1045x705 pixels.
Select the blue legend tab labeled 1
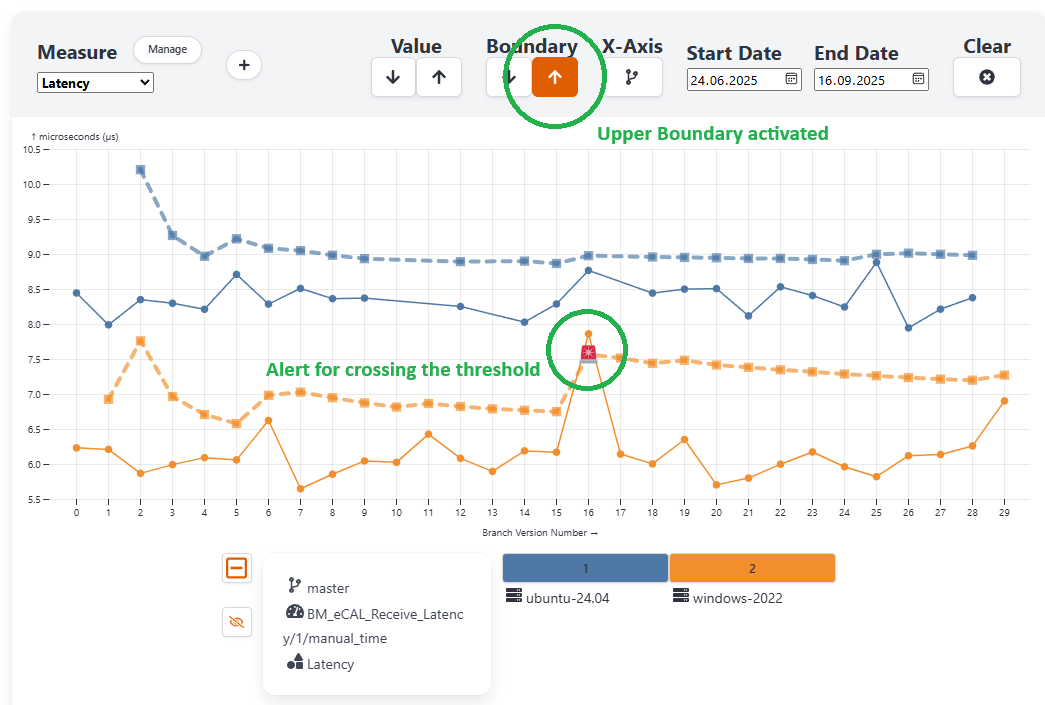[585, 568]
